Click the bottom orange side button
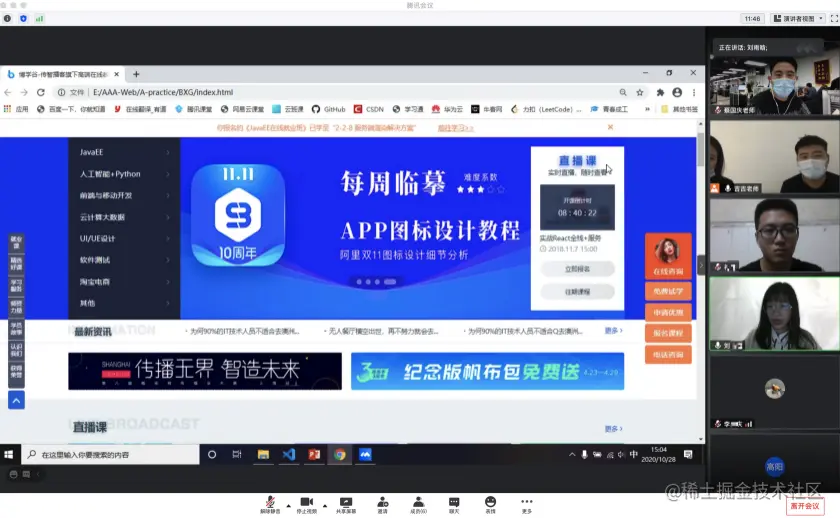This screenshot has width=840, height=518. tap(668, 355)
